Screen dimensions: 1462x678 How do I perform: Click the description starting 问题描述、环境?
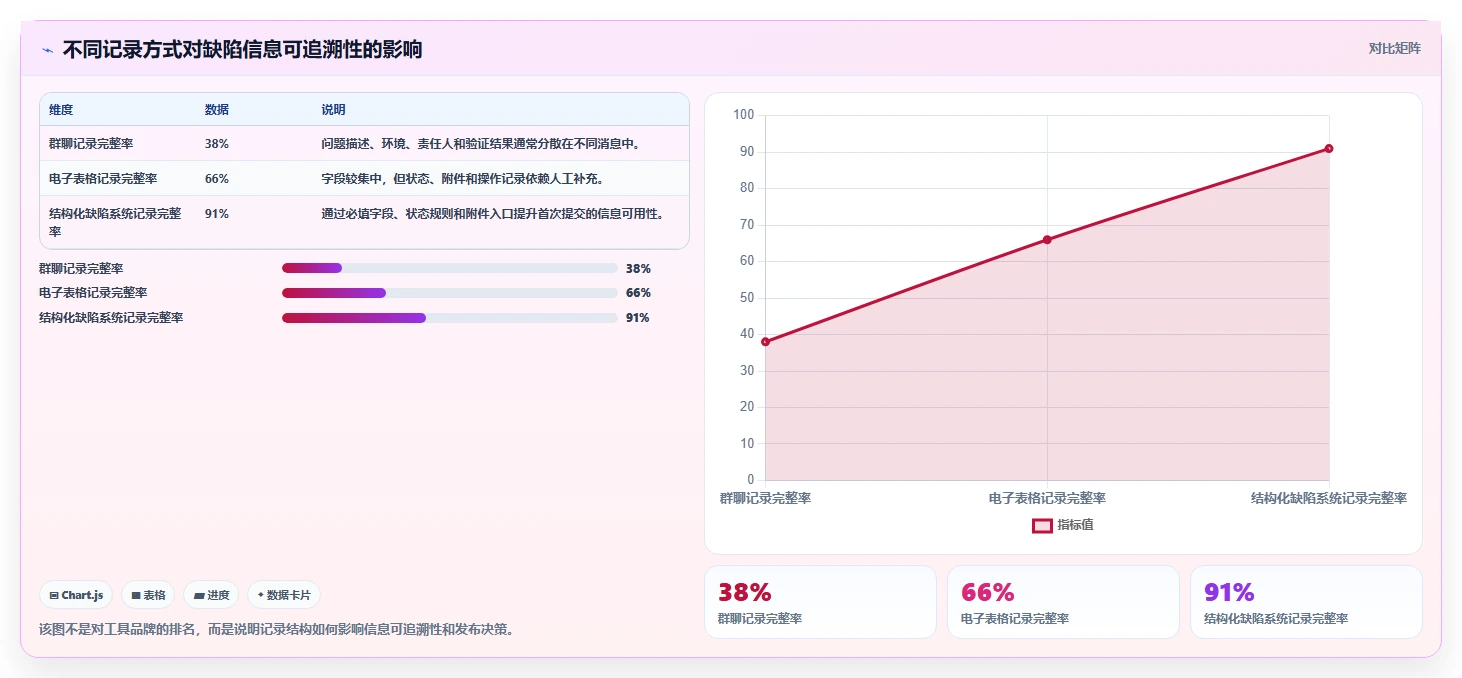tap(481, 144)
